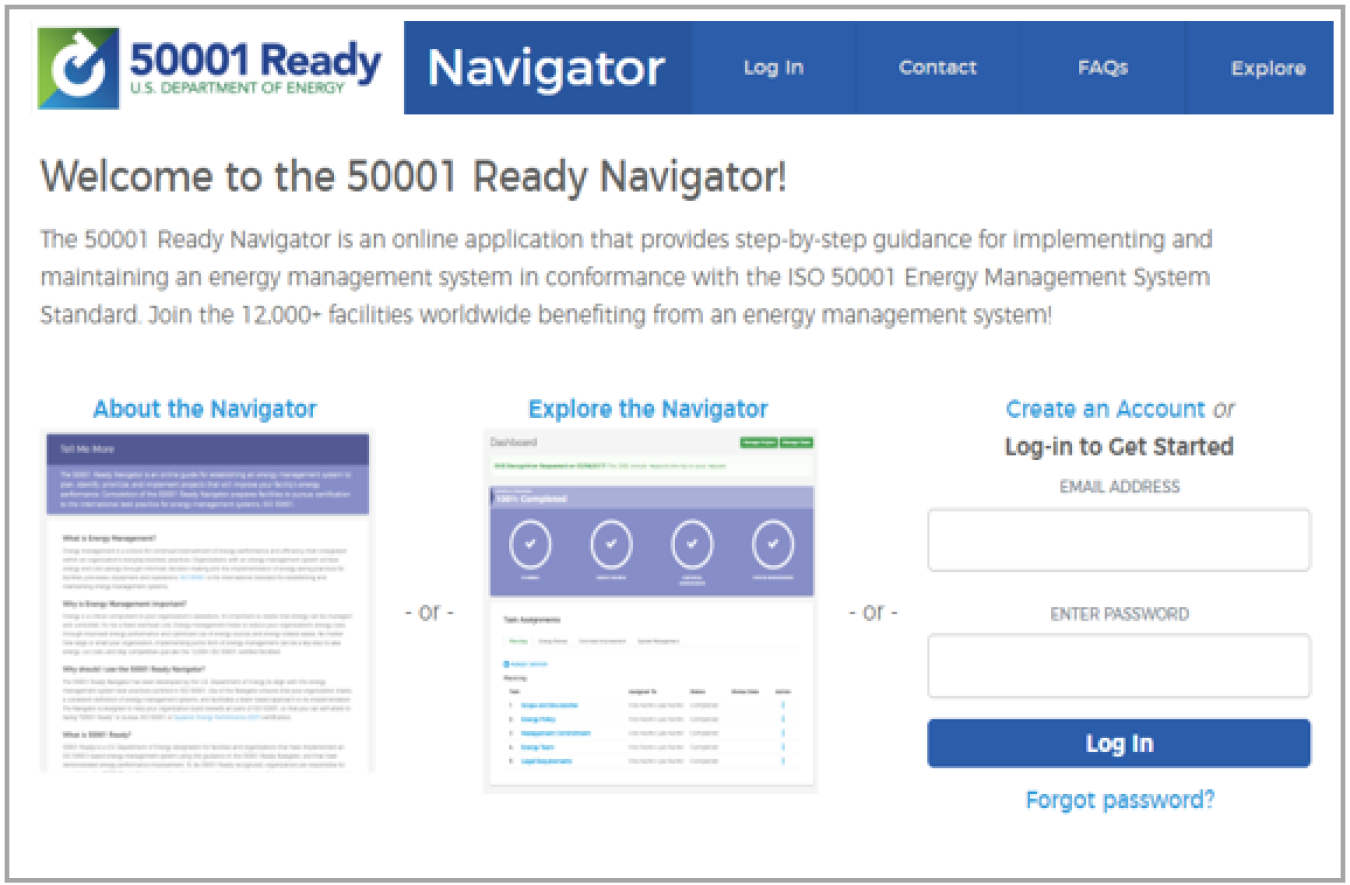Open the Log In menu item

click(x=773, y=68)
